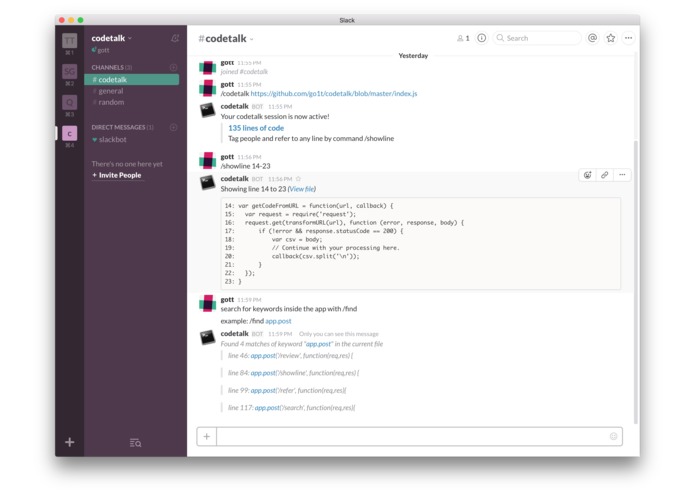Copy link of the hovered message

(x=605, y=175)
